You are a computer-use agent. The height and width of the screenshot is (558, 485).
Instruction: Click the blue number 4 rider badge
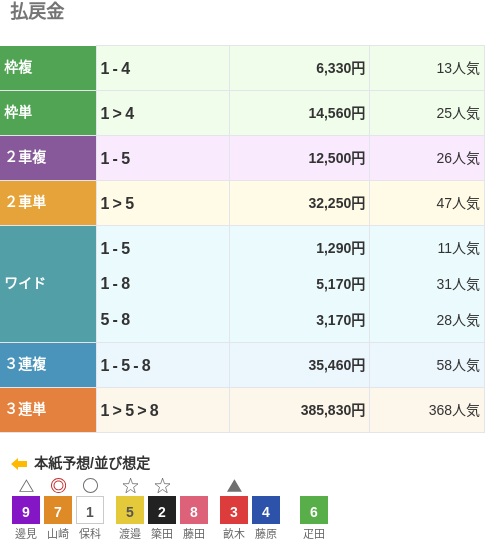click(x=266, y=510)
